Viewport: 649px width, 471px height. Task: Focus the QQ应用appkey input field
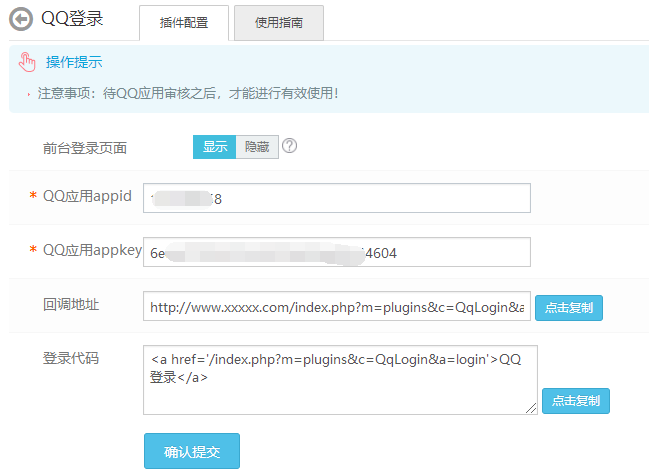[337, 252]
